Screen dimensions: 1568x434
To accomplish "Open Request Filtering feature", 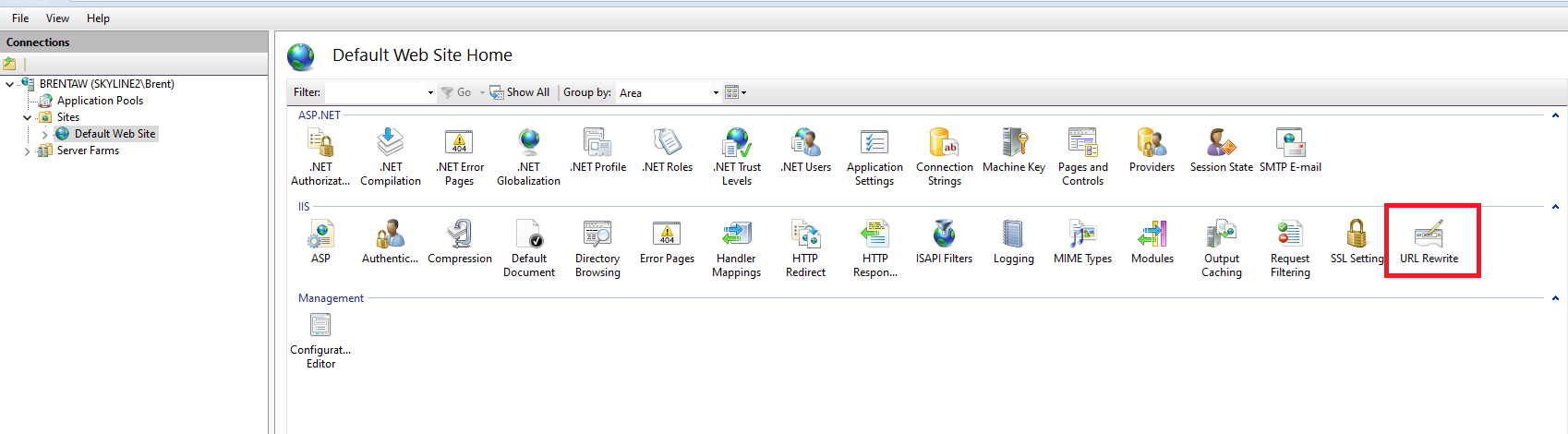I will (x=1290, y=248).
